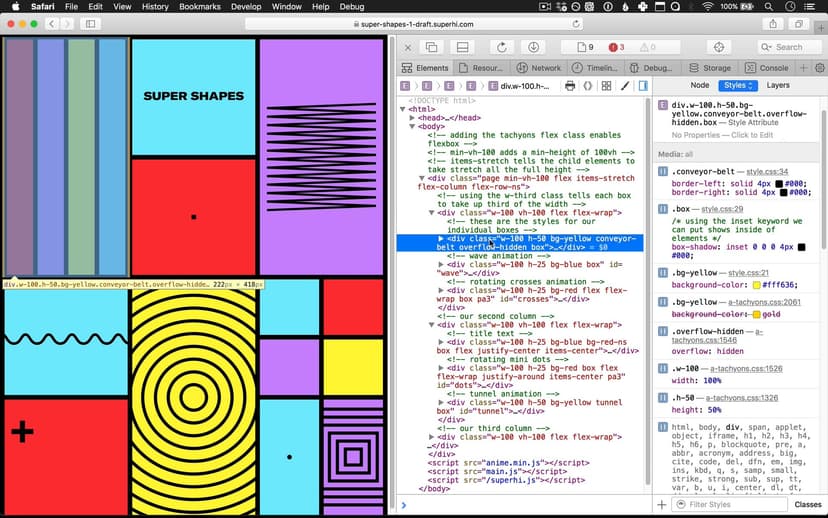Click the Classes button
Screen dimensions: 828x518
[x=808, y=505]
